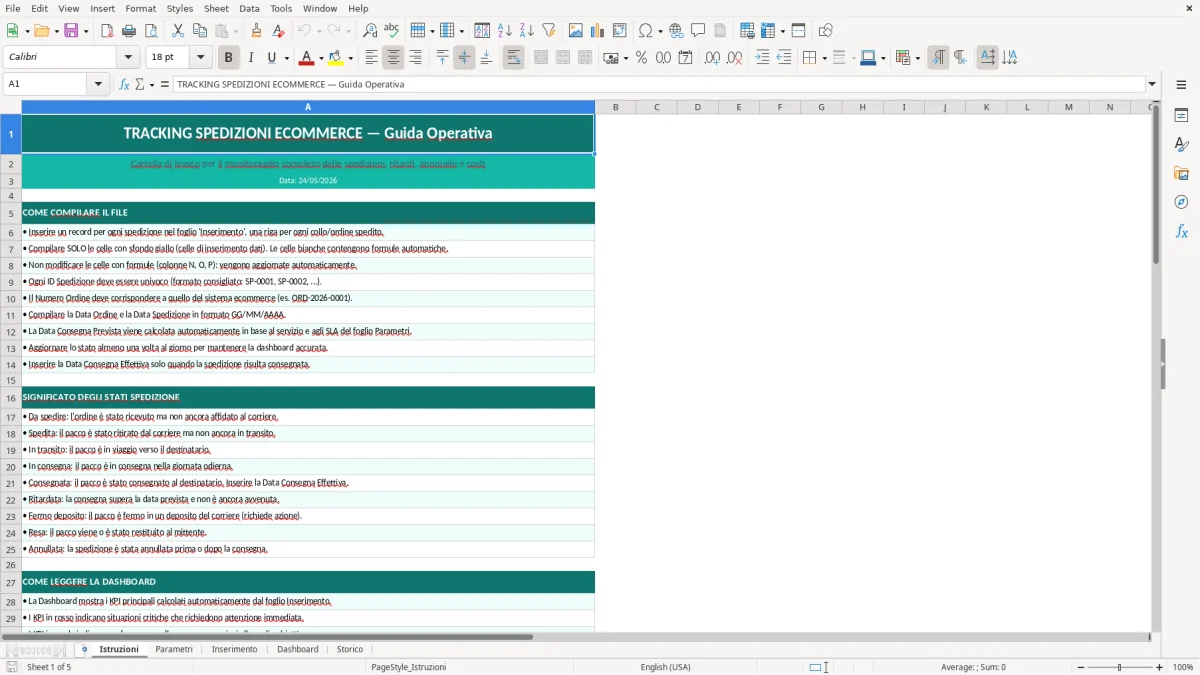This screenshot has width=1200, height=675.
Task: Click the Insert Hyperlink icon
Action: [x=676, y=31]
